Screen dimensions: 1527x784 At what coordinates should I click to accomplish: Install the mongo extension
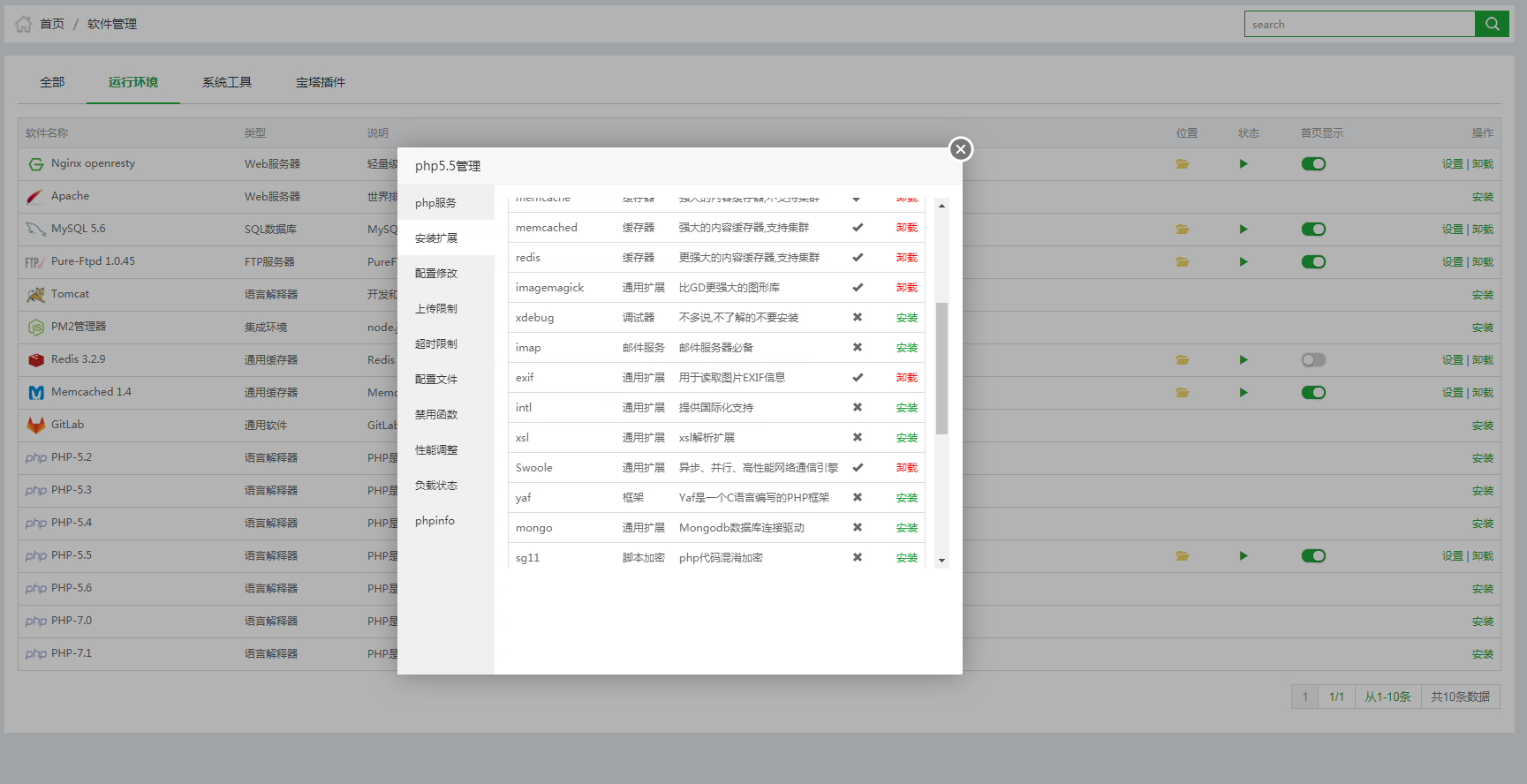pos(907,528)
